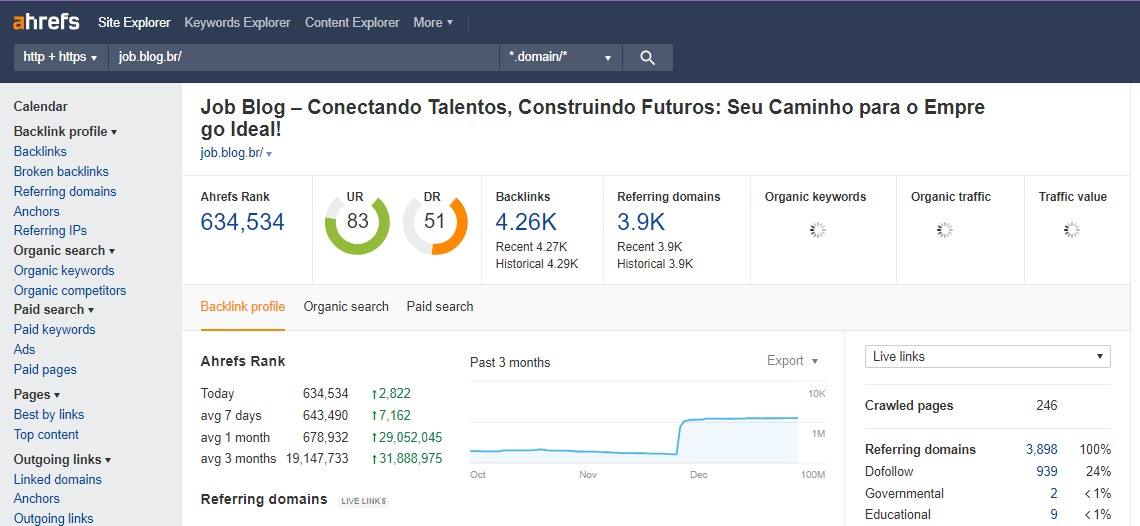Click the Traffic value loading spinner
This screenshot has height=526, width=1140.
[x=1072, y=230]
